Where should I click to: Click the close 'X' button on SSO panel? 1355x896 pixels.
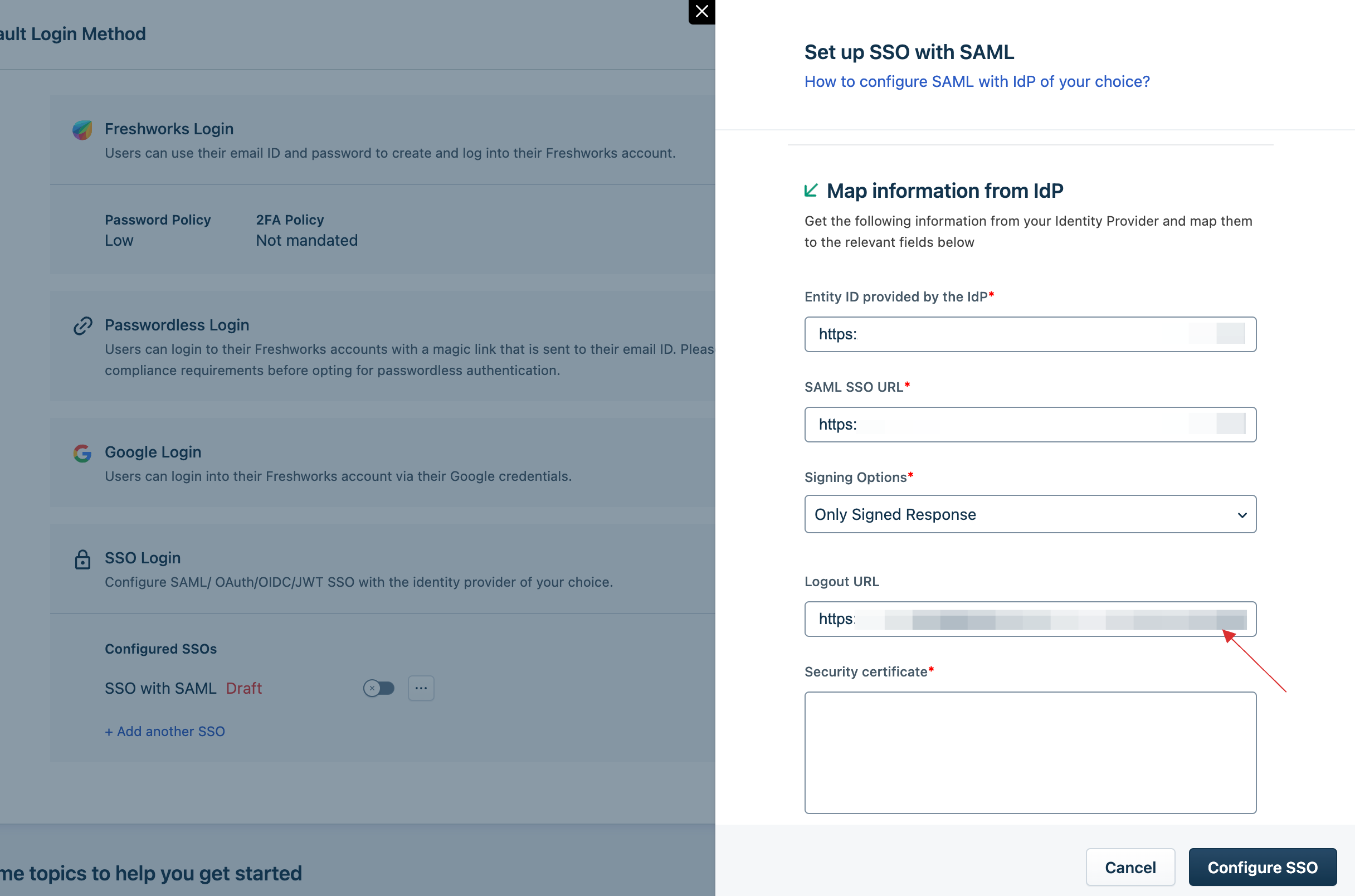pos(700,11)
